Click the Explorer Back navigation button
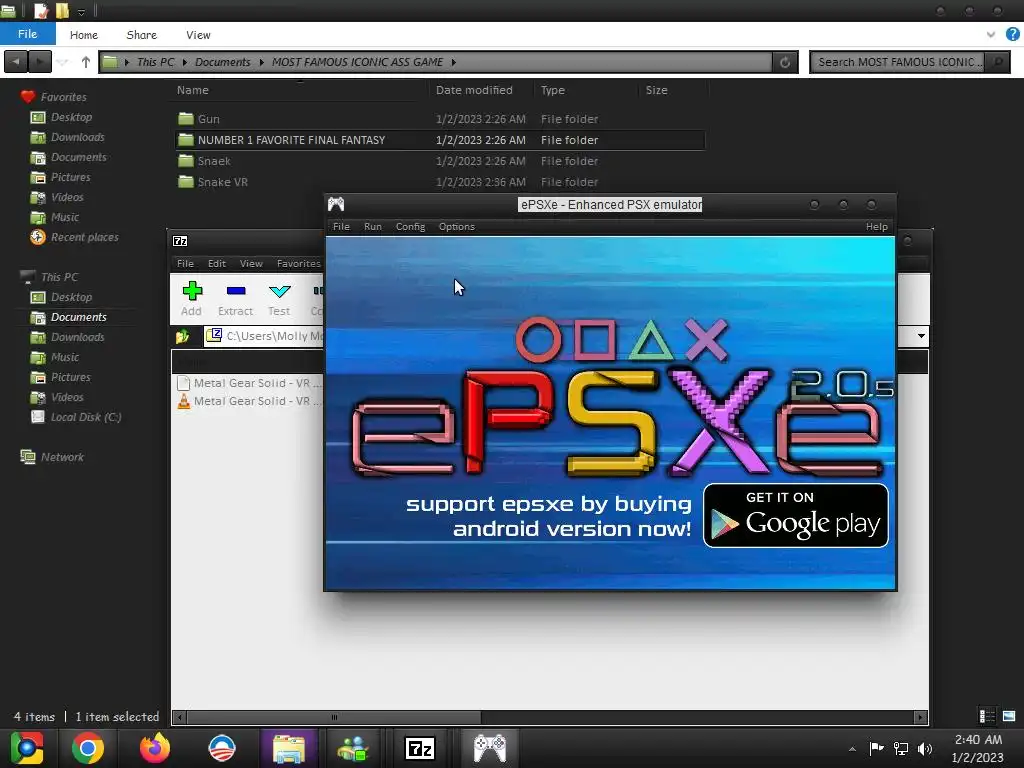The width and height of the screenshot is (1024, 768). pos(16,62)
